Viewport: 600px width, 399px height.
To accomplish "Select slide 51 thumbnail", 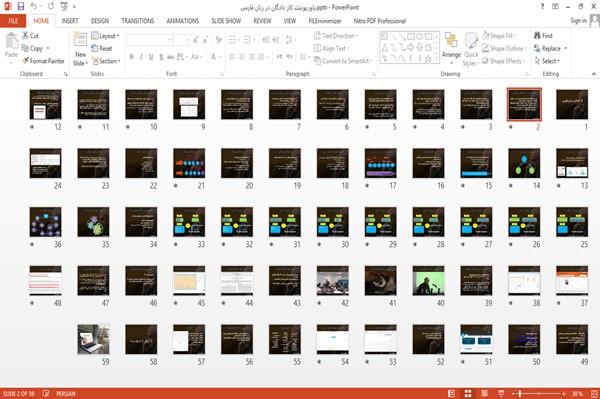I will [476, 339].
